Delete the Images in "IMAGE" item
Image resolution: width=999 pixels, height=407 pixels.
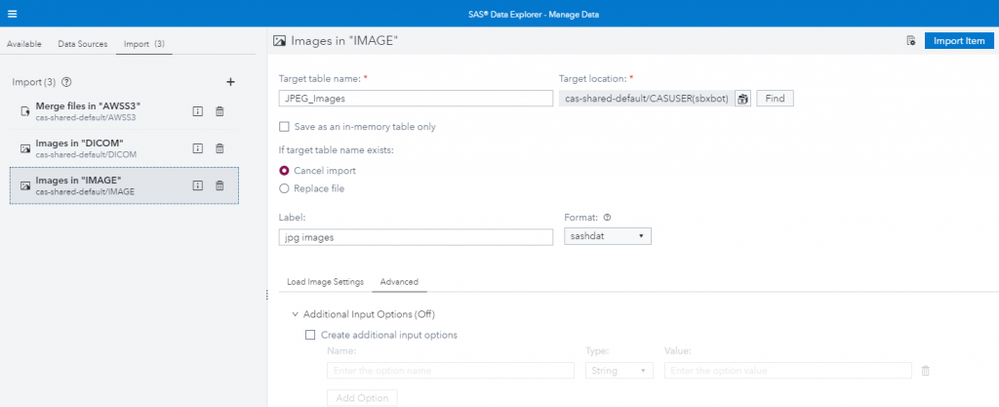pos(220,185)
